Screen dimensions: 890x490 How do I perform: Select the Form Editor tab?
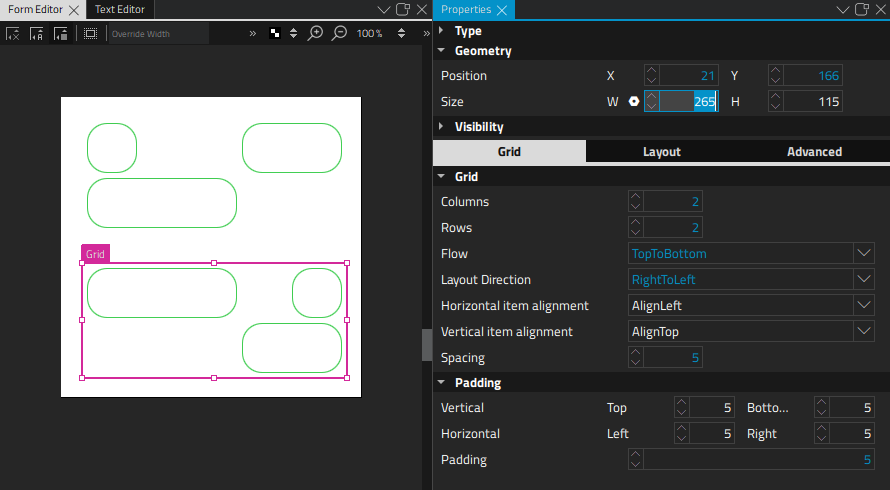(35, 10)
